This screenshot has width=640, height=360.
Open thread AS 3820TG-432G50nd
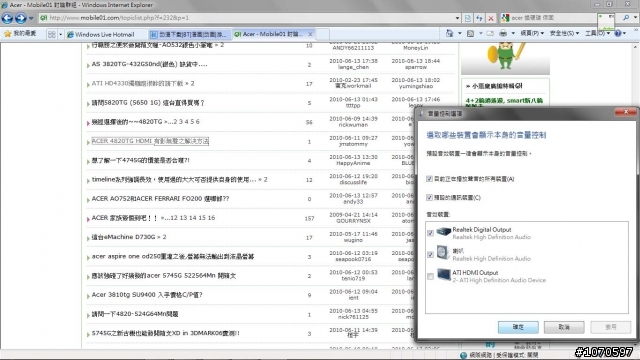click(x=149, y=64)
